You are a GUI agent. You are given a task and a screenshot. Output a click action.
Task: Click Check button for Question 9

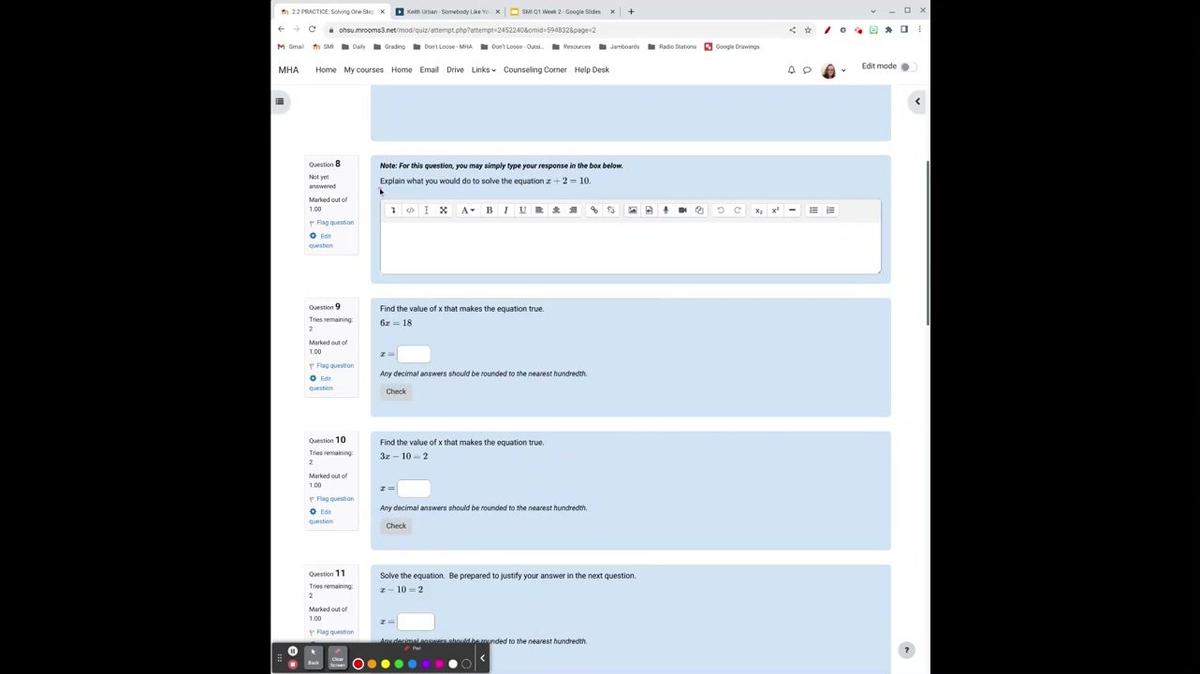(x=396, y=392)
